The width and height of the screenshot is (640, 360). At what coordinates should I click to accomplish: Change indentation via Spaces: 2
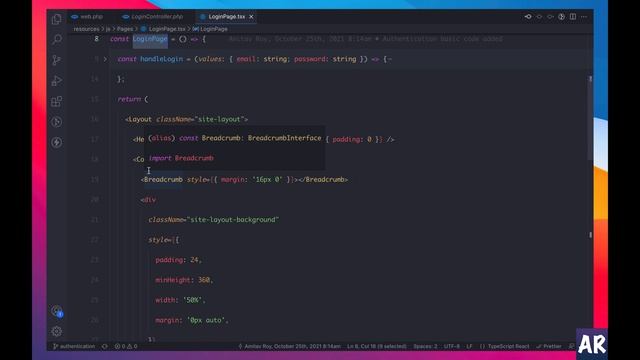point(425,346)
